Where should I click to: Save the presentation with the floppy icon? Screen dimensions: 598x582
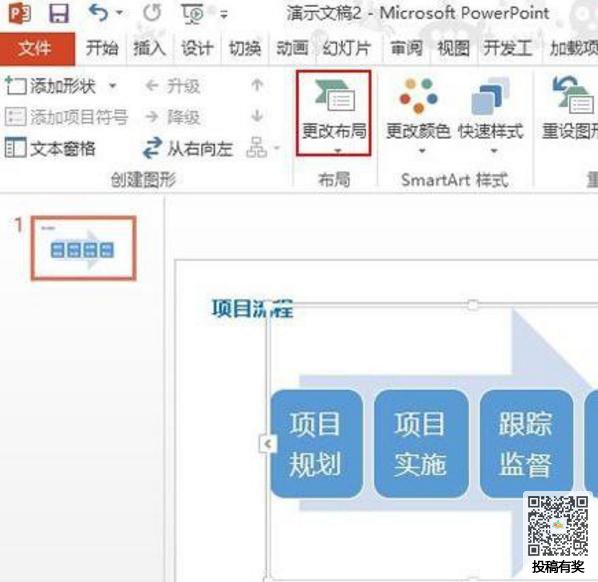click(59, 14)
